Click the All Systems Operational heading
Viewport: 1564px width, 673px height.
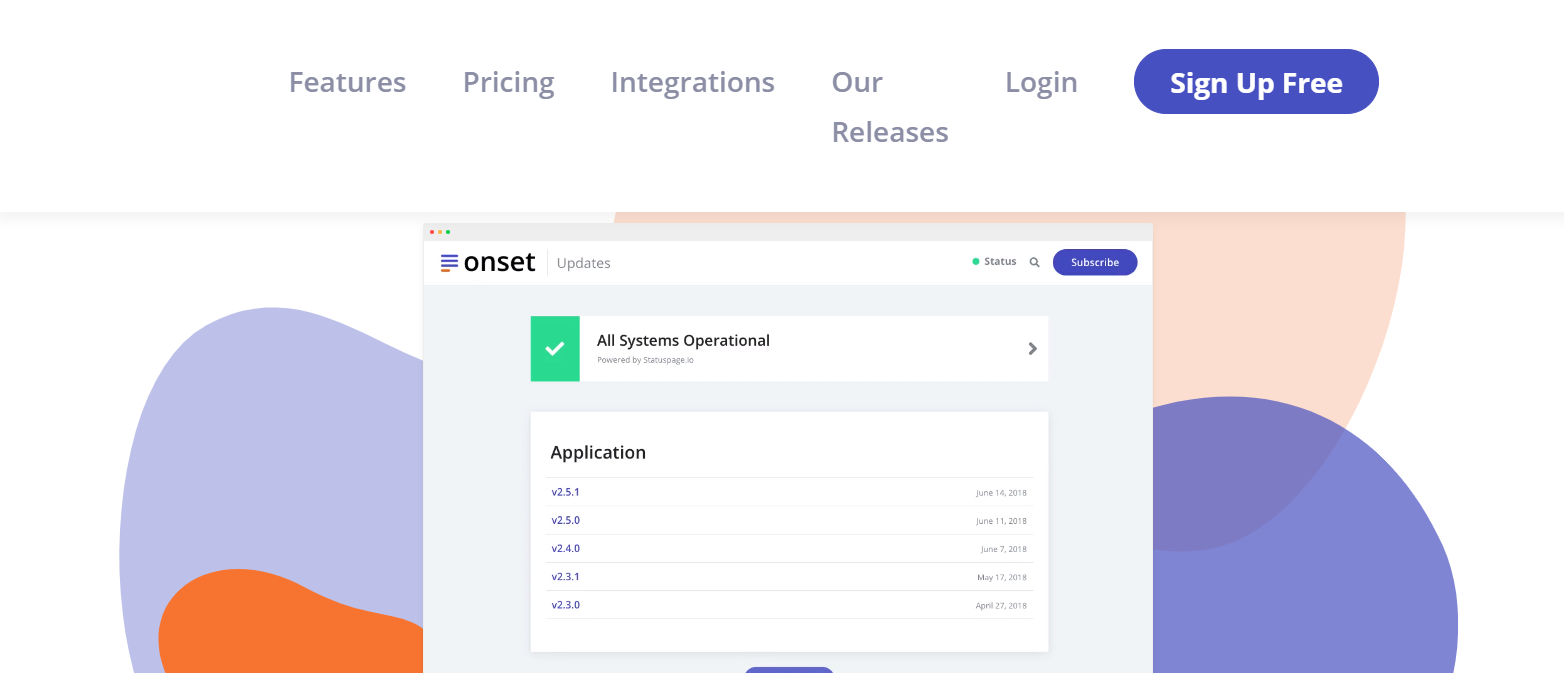click(683, 340)
